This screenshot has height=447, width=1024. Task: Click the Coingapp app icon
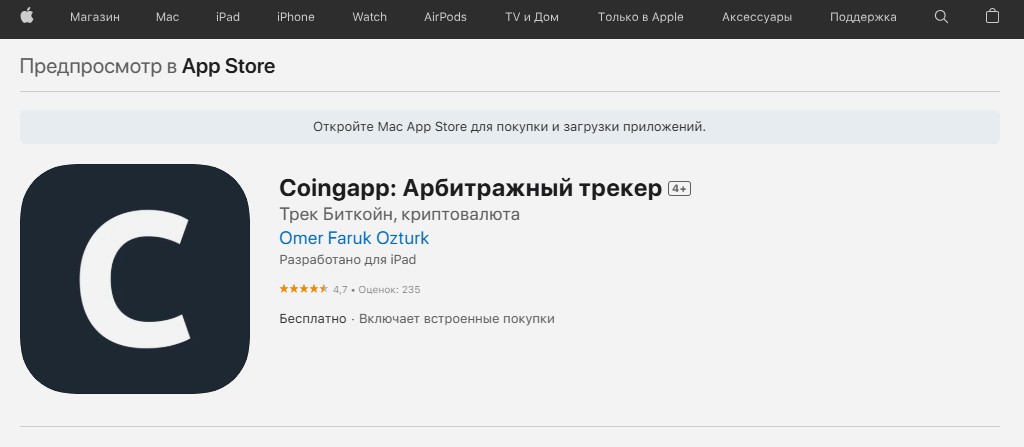point(134,279)
